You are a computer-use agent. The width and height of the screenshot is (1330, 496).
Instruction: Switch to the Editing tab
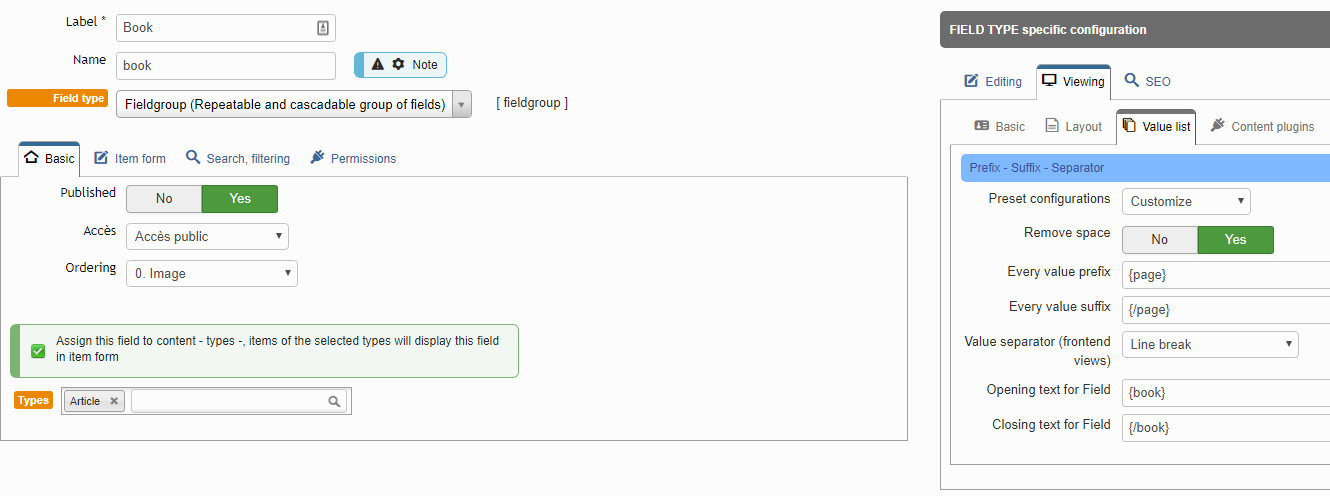pyautogui.click(x=993, y=81)
